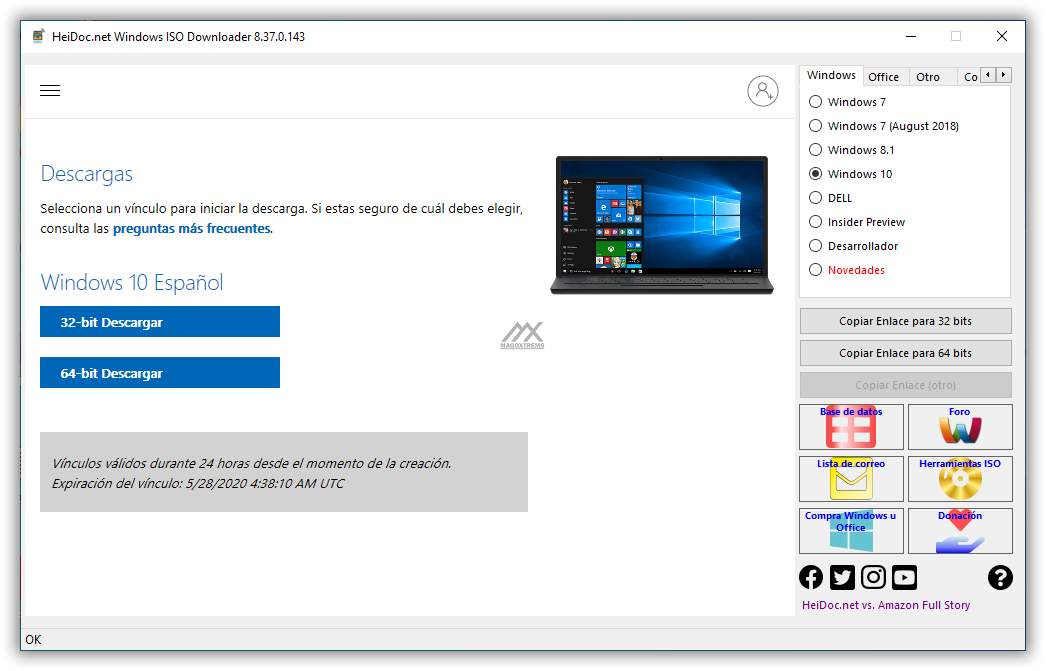The image size is (1046, 671).
Task: Select the Insider Preview option
Action: [815, 222]
